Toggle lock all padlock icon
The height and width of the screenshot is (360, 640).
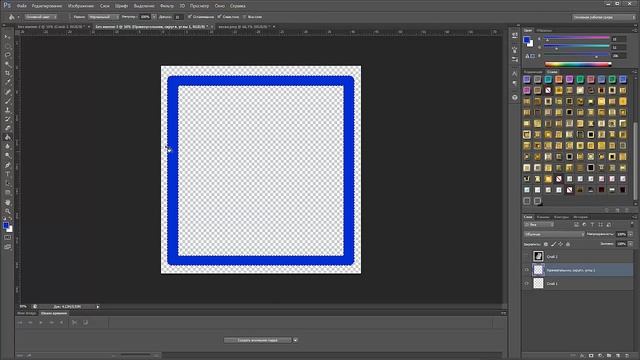[x=568, y=244]
